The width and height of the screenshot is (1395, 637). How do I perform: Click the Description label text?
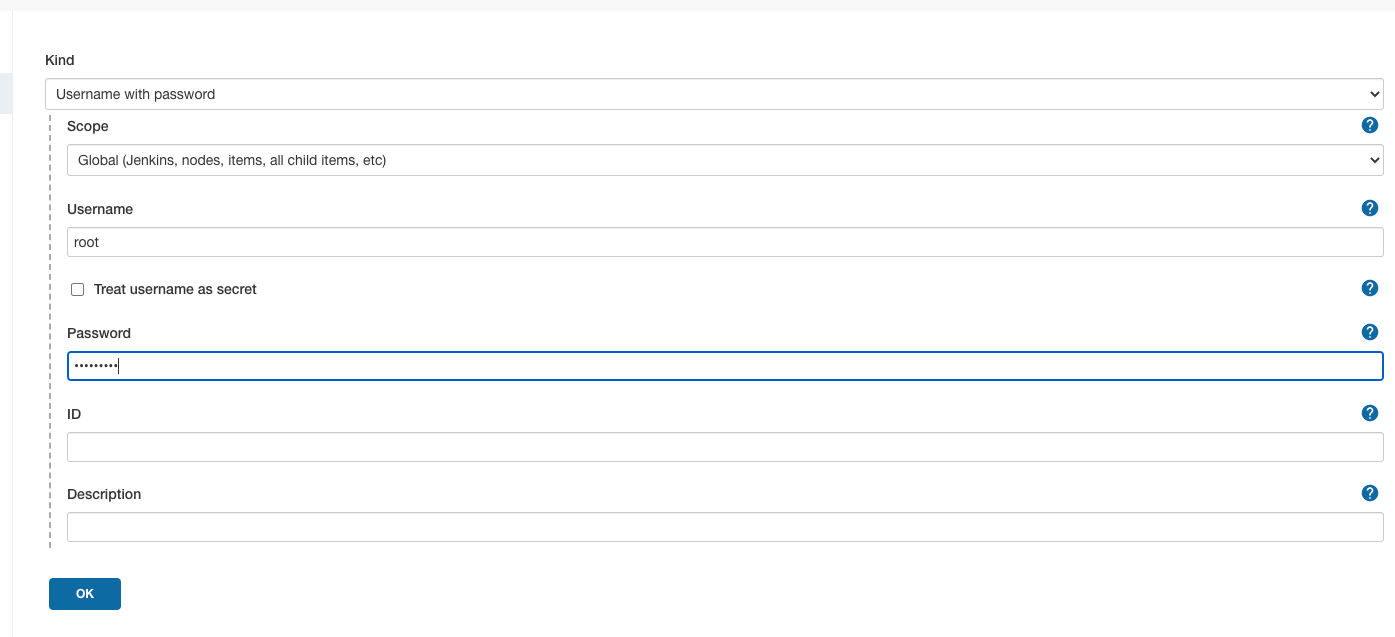tap(104, 494)
